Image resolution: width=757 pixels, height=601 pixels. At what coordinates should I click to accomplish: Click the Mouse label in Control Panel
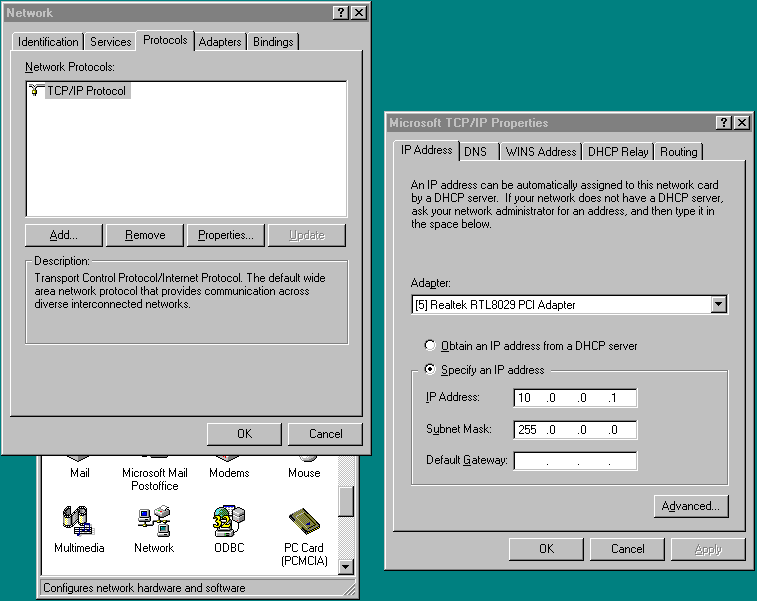pyautogui.click(x=304, y=473)
